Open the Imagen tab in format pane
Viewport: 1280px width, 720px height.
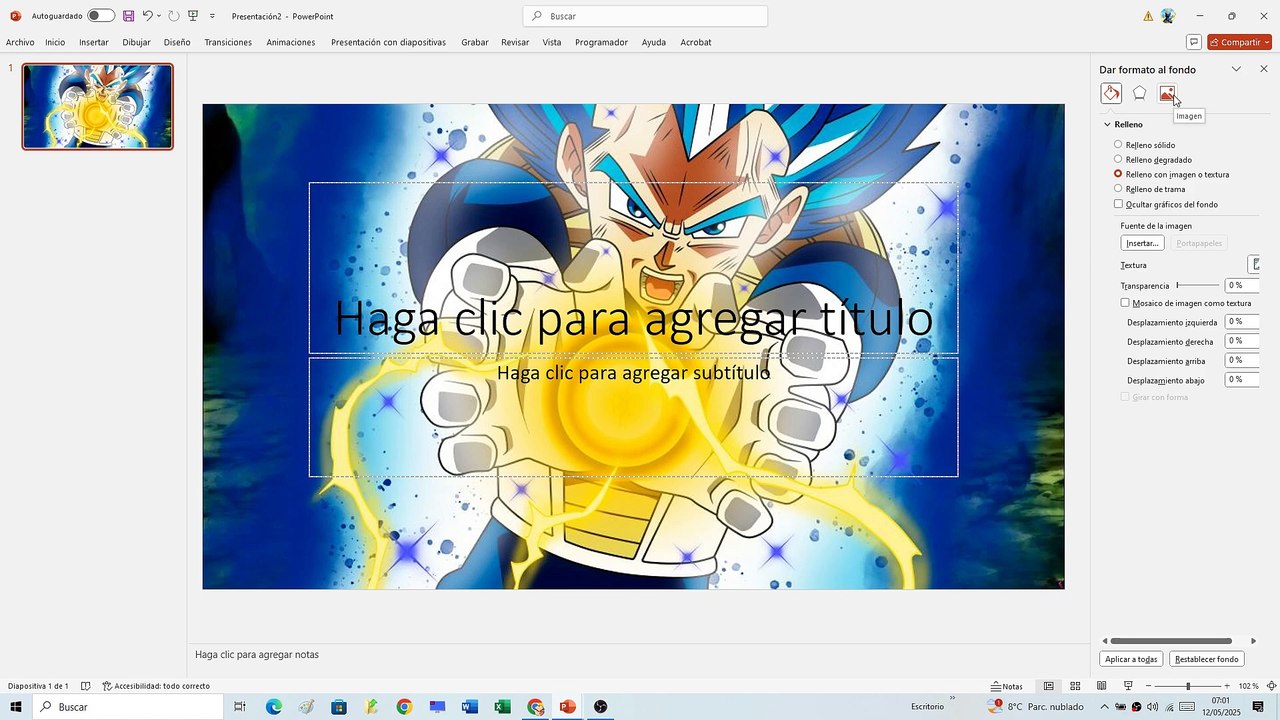(1167, 93)
